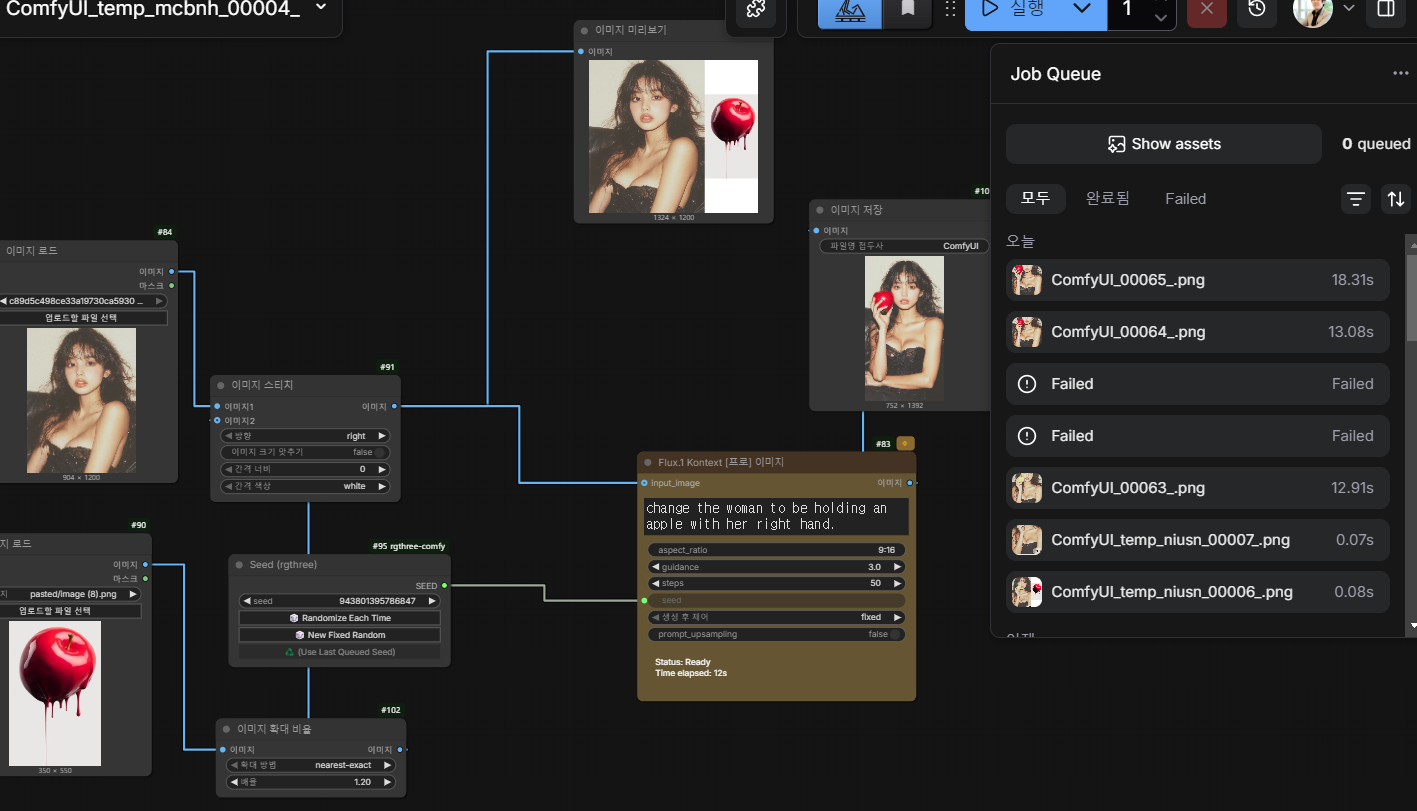The height and width of the screenshot is (811, 1417).
Task: Open the Job Queue more options menu
Action: (1400, 74)
